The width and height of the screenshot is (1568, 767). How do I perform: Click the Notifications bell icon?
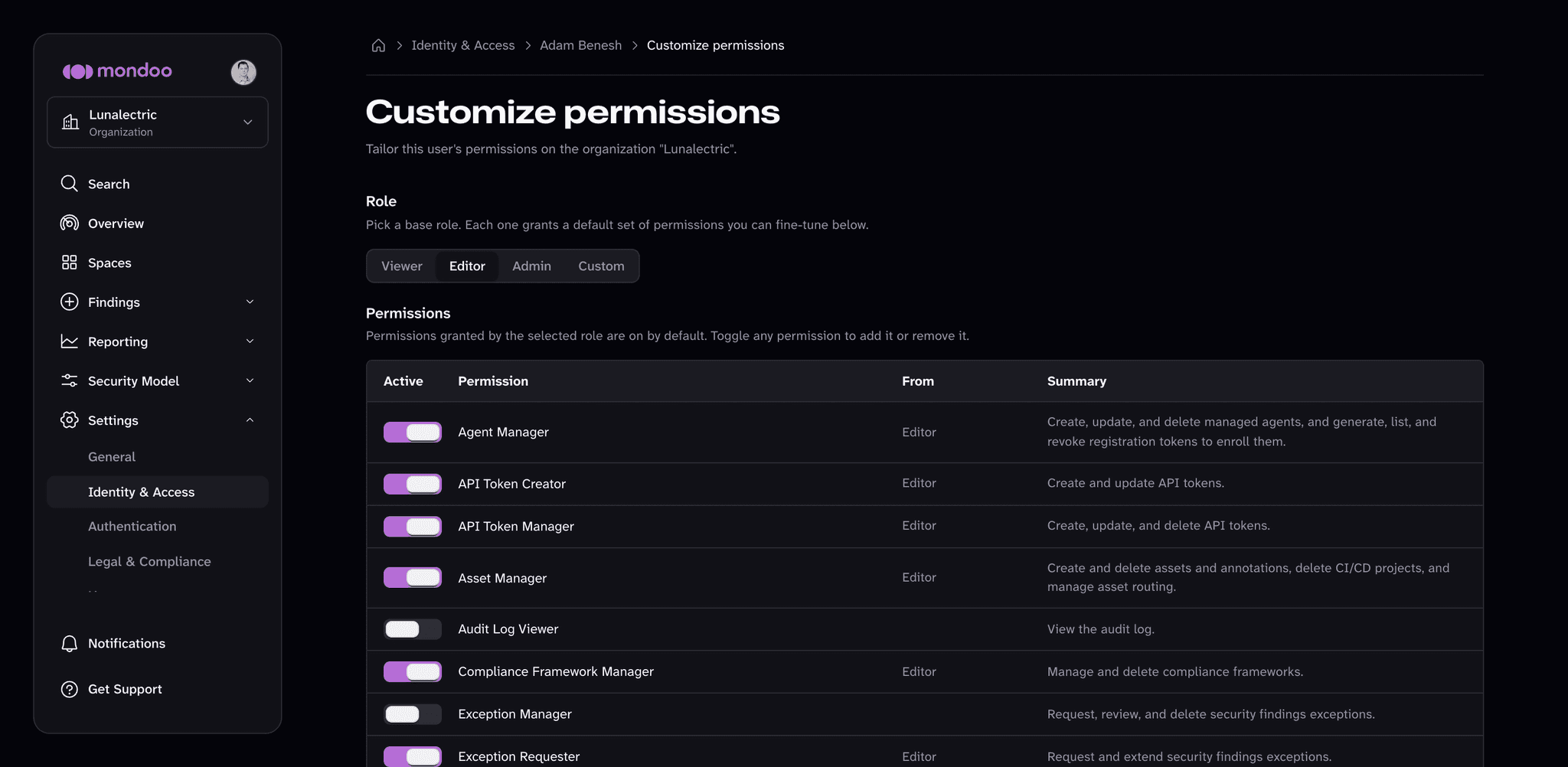pyautogui.click(x=70, y=644)
